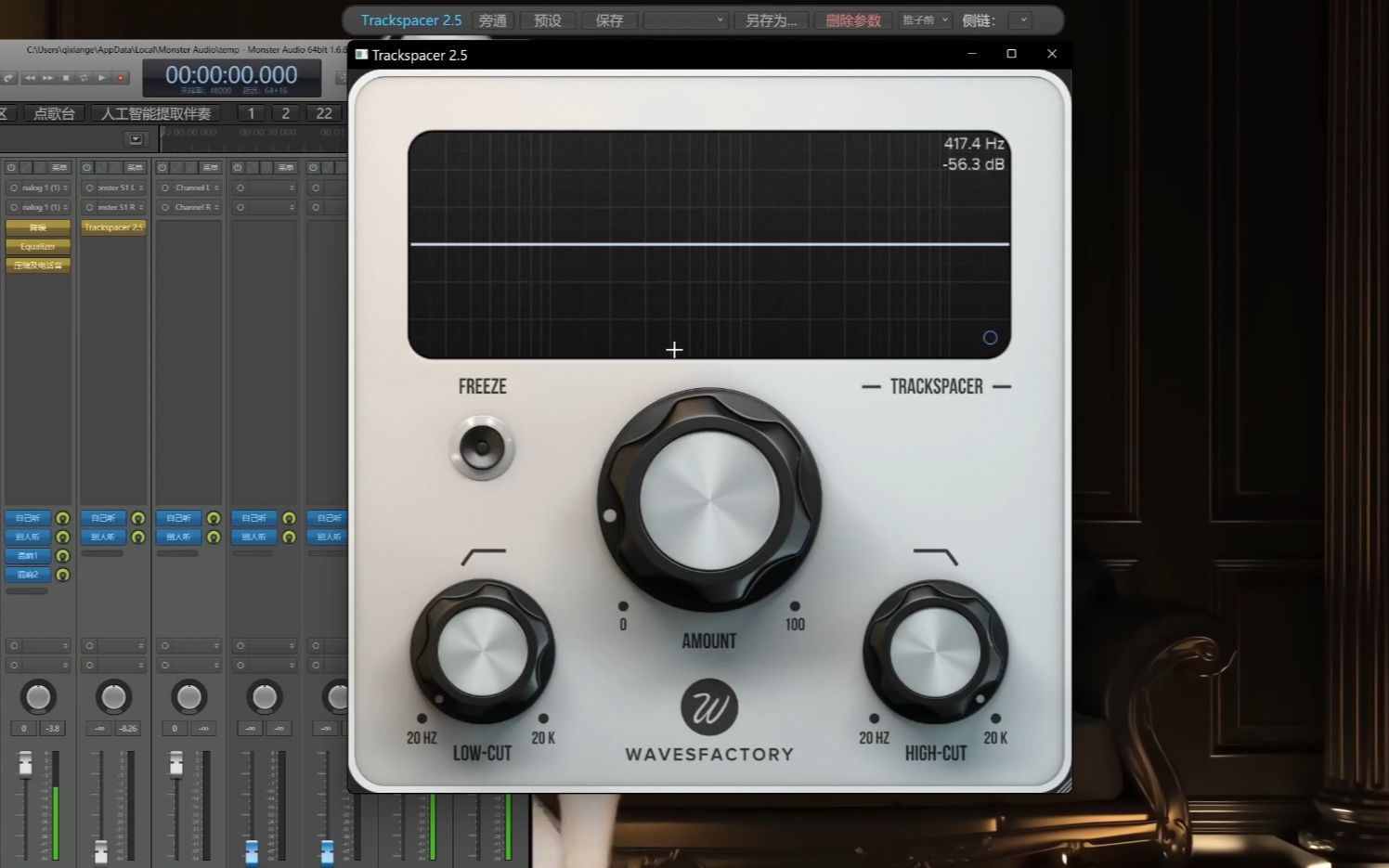The image size is (1389, 868).
Task: Click green knob beside 混响2
Action: click(x=62, y=575)
